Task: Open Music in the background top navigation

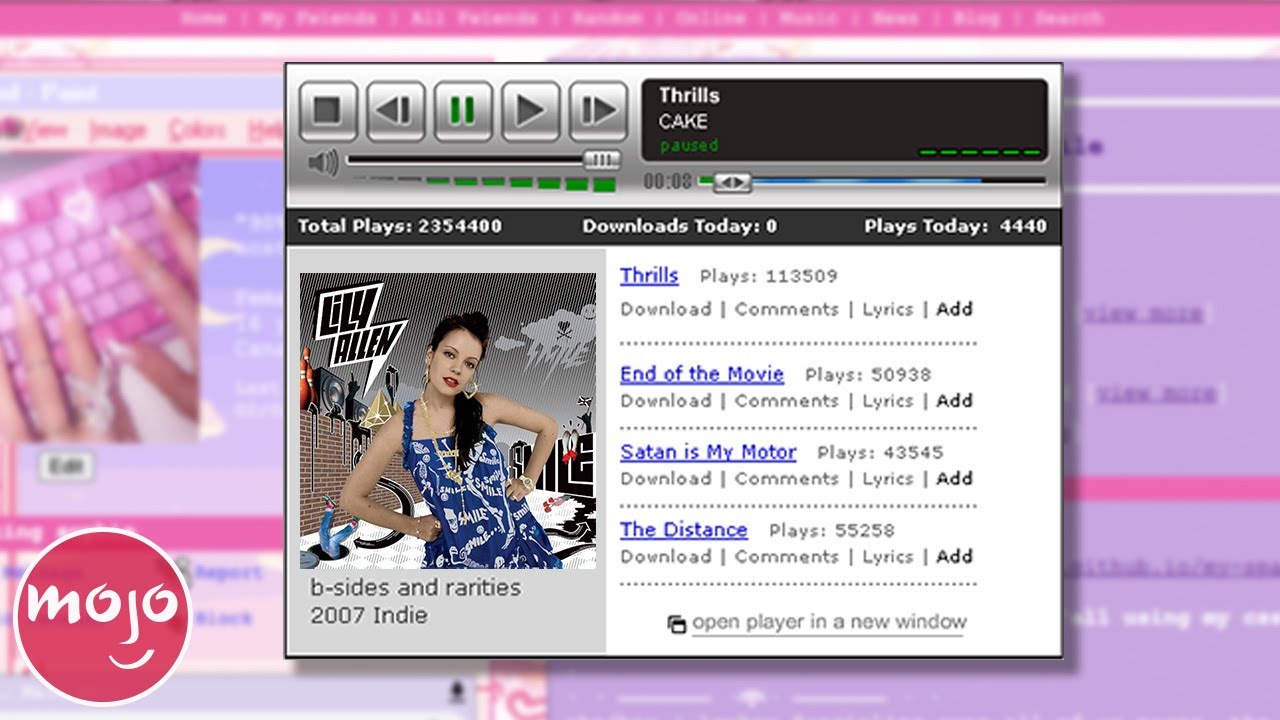Action: pos(810,18)
